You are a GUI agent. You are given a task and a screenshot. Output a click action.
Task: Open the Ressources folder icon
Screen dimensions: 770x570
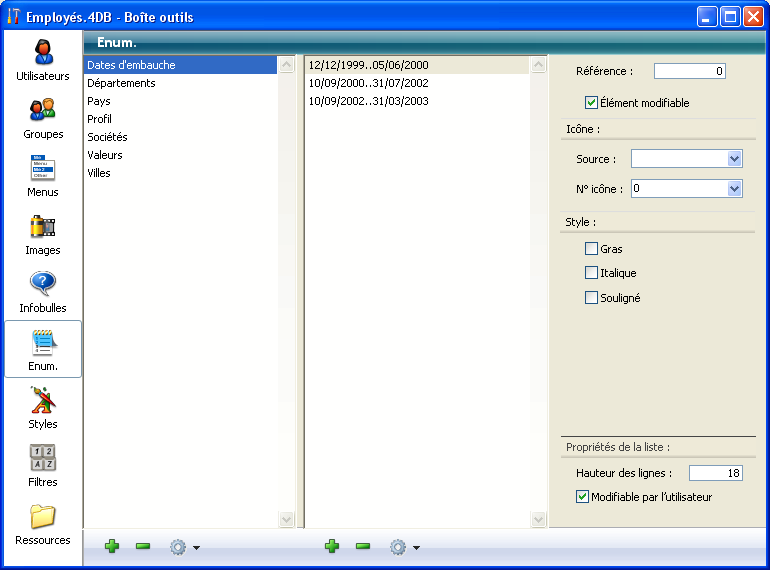click(43, 523)
